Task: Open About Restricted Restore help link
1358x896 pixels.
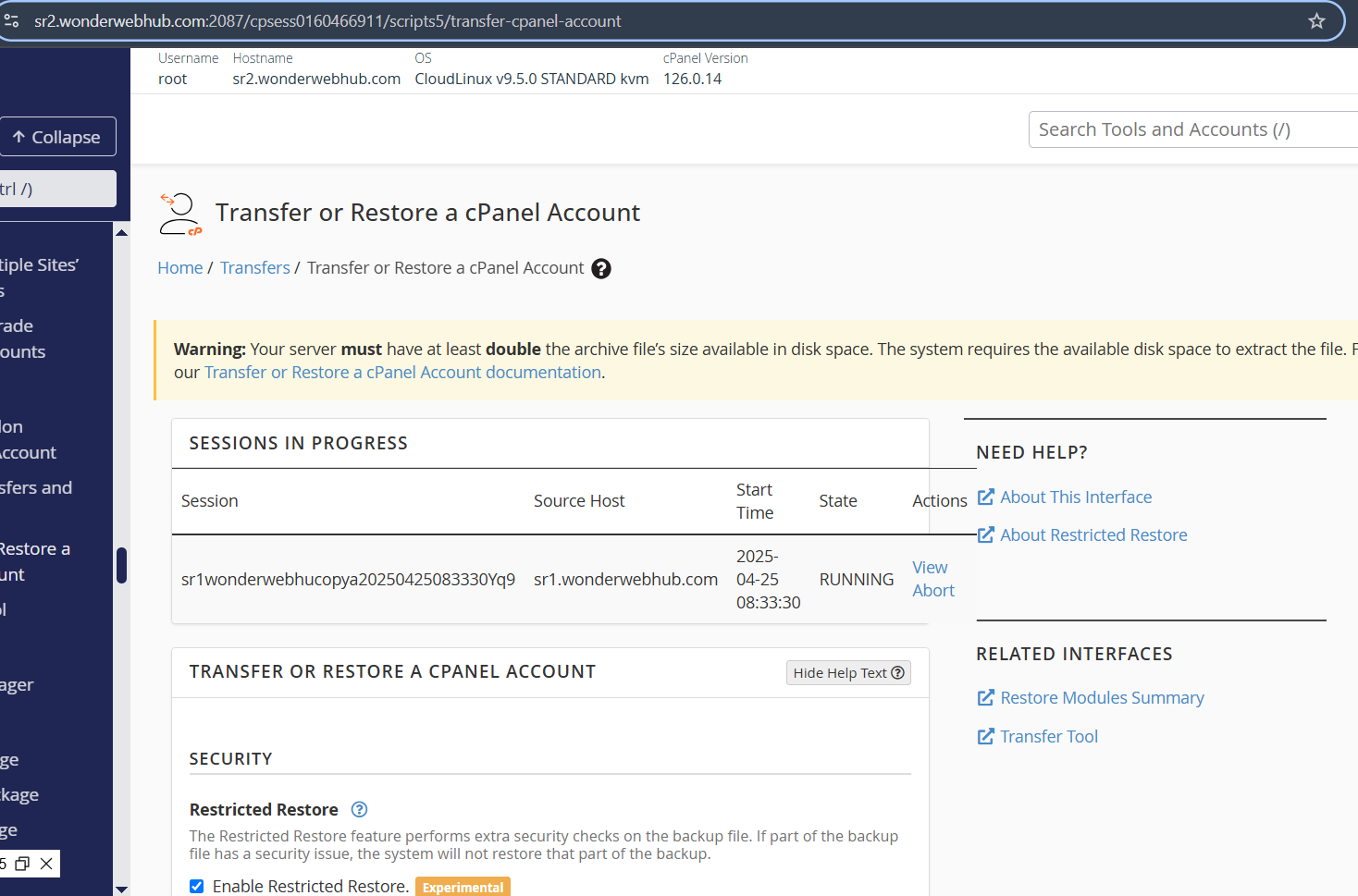Action: pos(1093,535)
